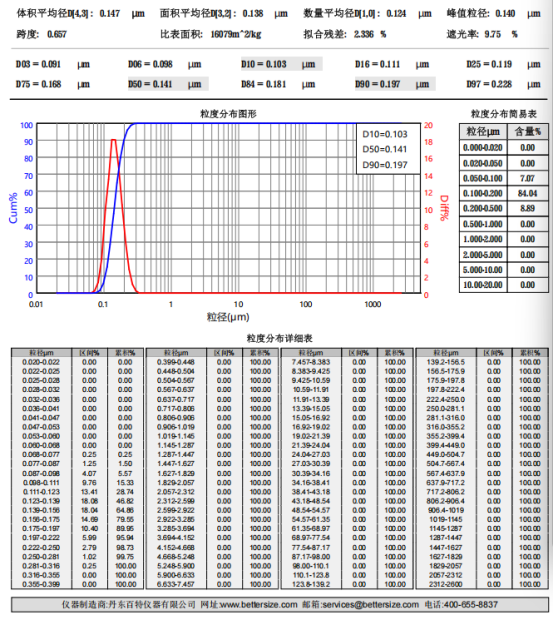Click the D25 = 0.119 entry
Viewport: 554px width, 620px height.
tap(503, 64)
